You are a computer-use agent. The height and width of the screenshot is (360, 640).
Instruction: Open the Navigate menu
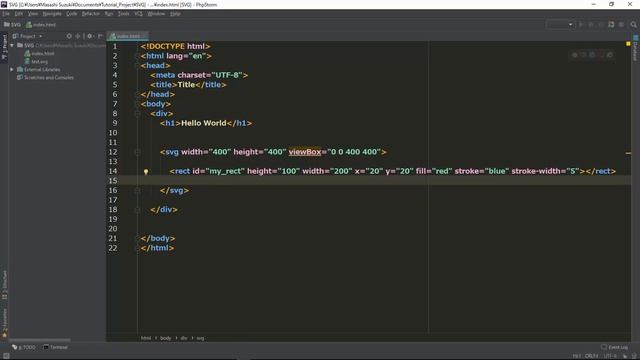(x=52, y=13)
